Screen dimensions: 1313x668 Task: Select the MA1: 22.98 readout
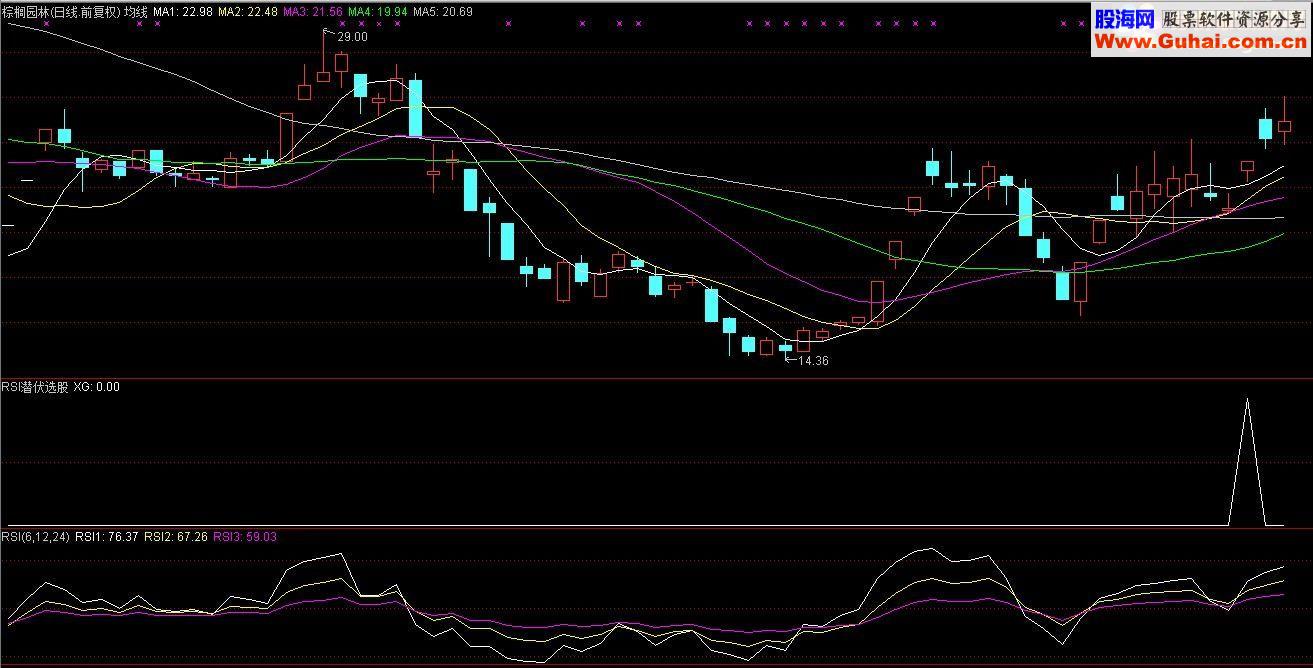point(182,12)
